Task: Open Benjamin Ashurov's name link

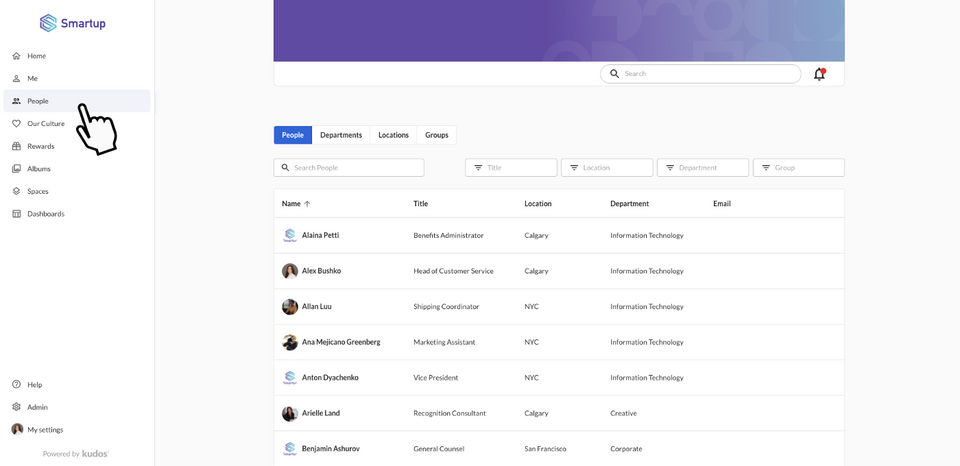Action: (x=331, y=449)
